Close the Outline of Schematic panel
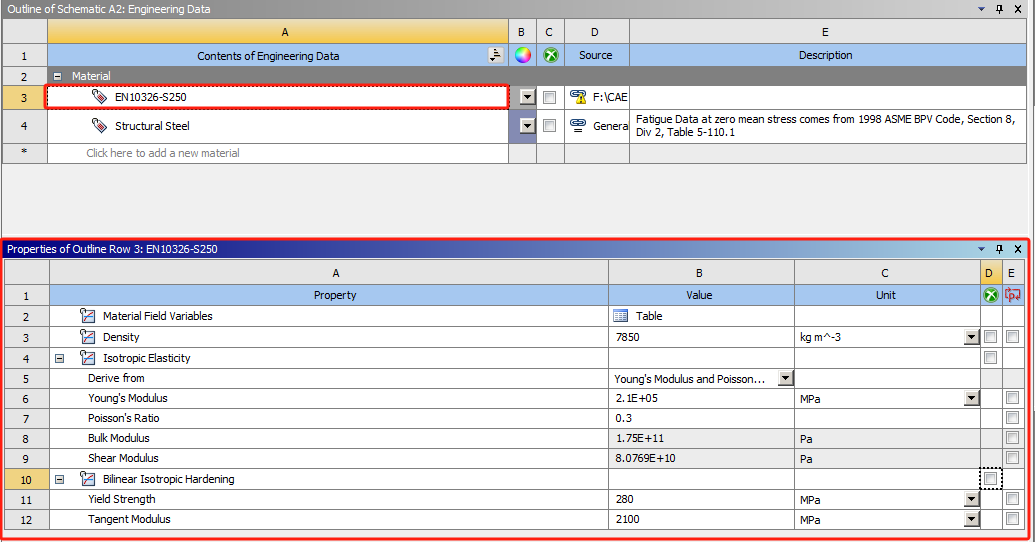The image size is (1035, 542). click(1018, 9)
